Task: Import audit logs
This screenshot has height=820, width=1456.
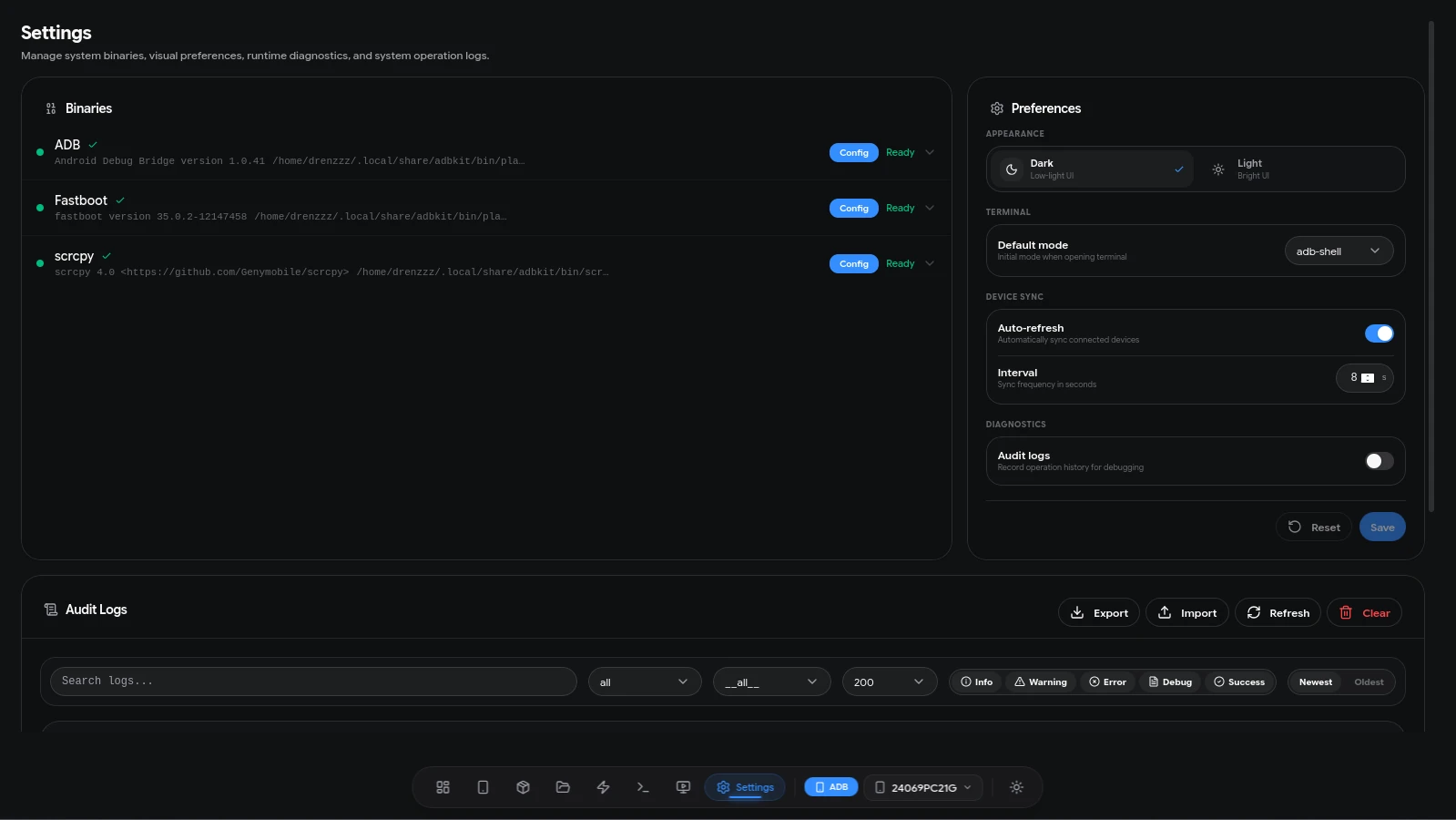Action: pyautogui.click(x=1187, y=613)
